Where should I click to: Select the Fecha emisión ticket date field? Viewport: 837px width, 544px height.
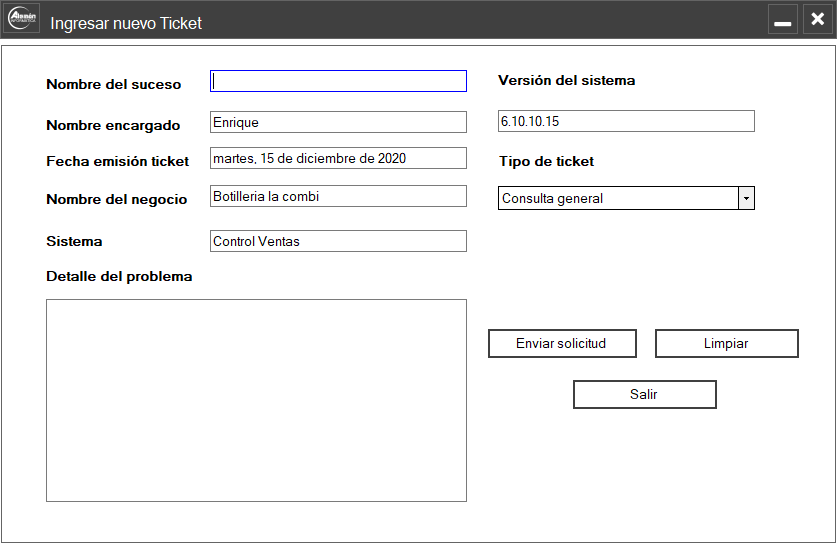[x=338, y=158]
